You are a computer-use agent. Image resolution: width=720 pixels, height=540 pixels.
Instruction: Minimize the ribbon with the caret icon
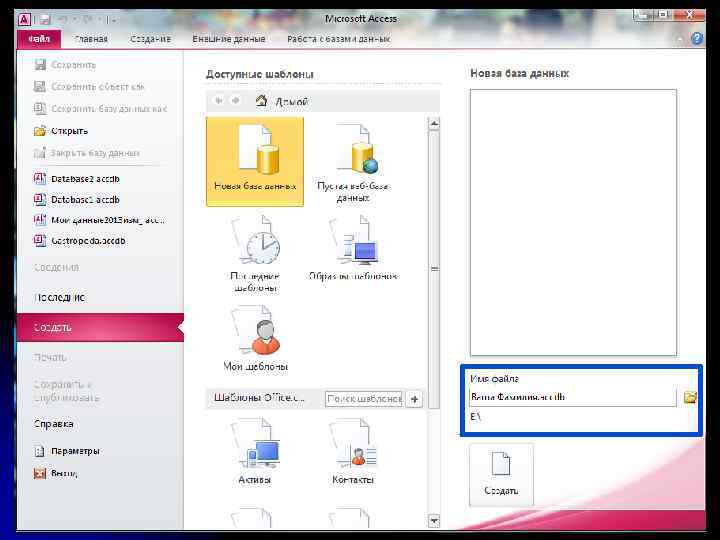click(680, 39)
